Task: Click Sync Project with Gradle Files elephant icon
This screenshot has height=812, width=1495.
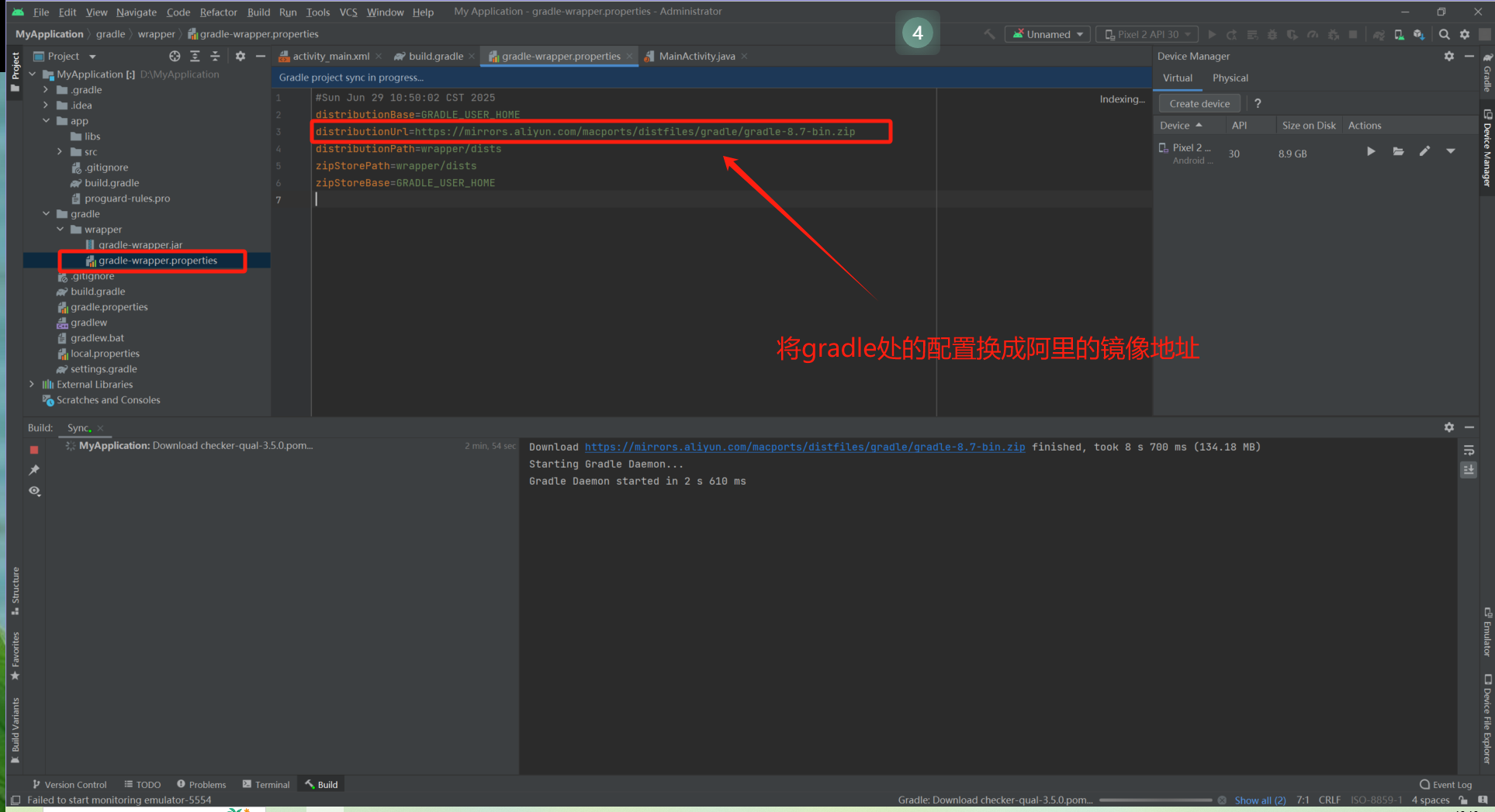Action: (x=1379, y=34)
